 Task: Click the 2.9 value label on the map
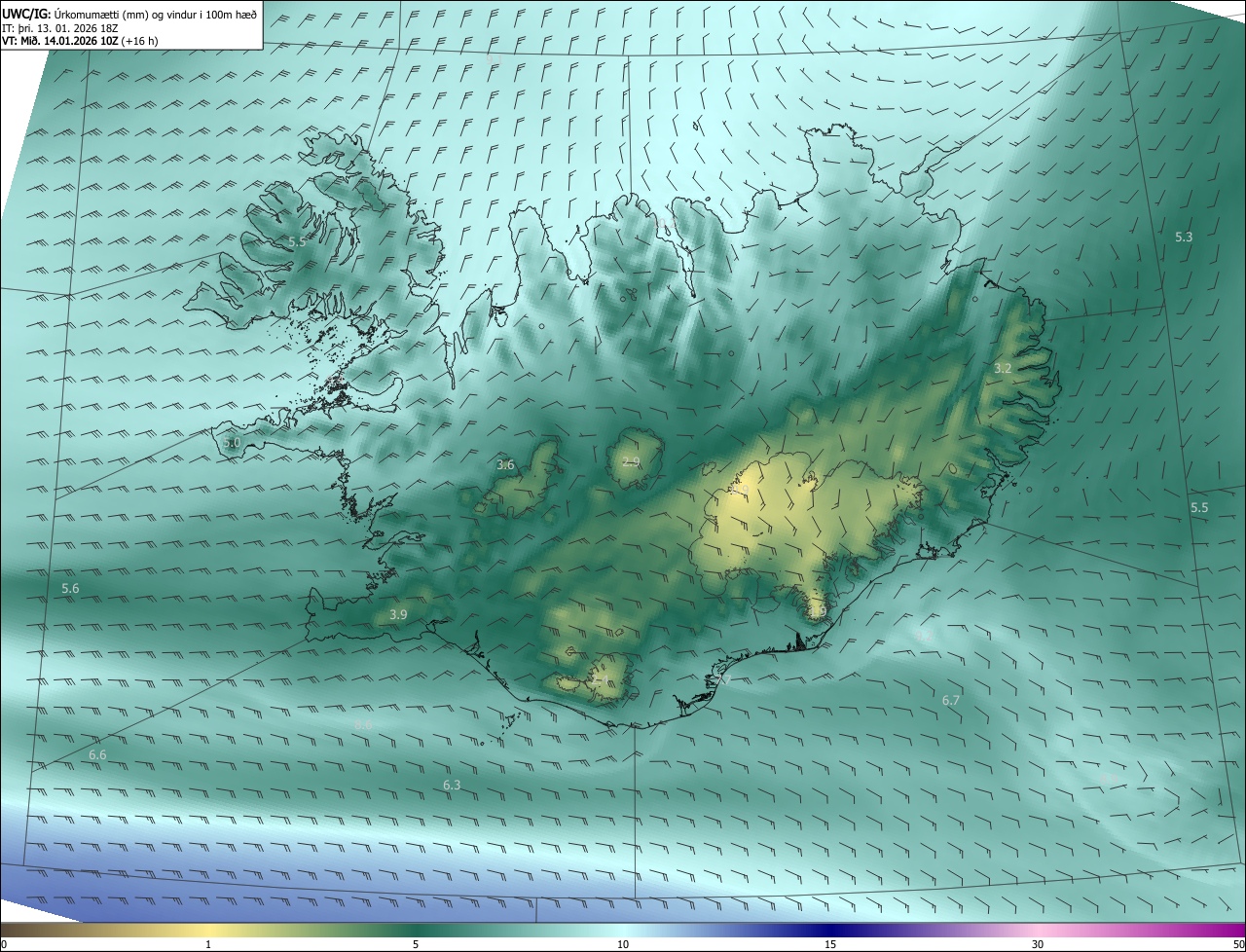coord(631,461)
